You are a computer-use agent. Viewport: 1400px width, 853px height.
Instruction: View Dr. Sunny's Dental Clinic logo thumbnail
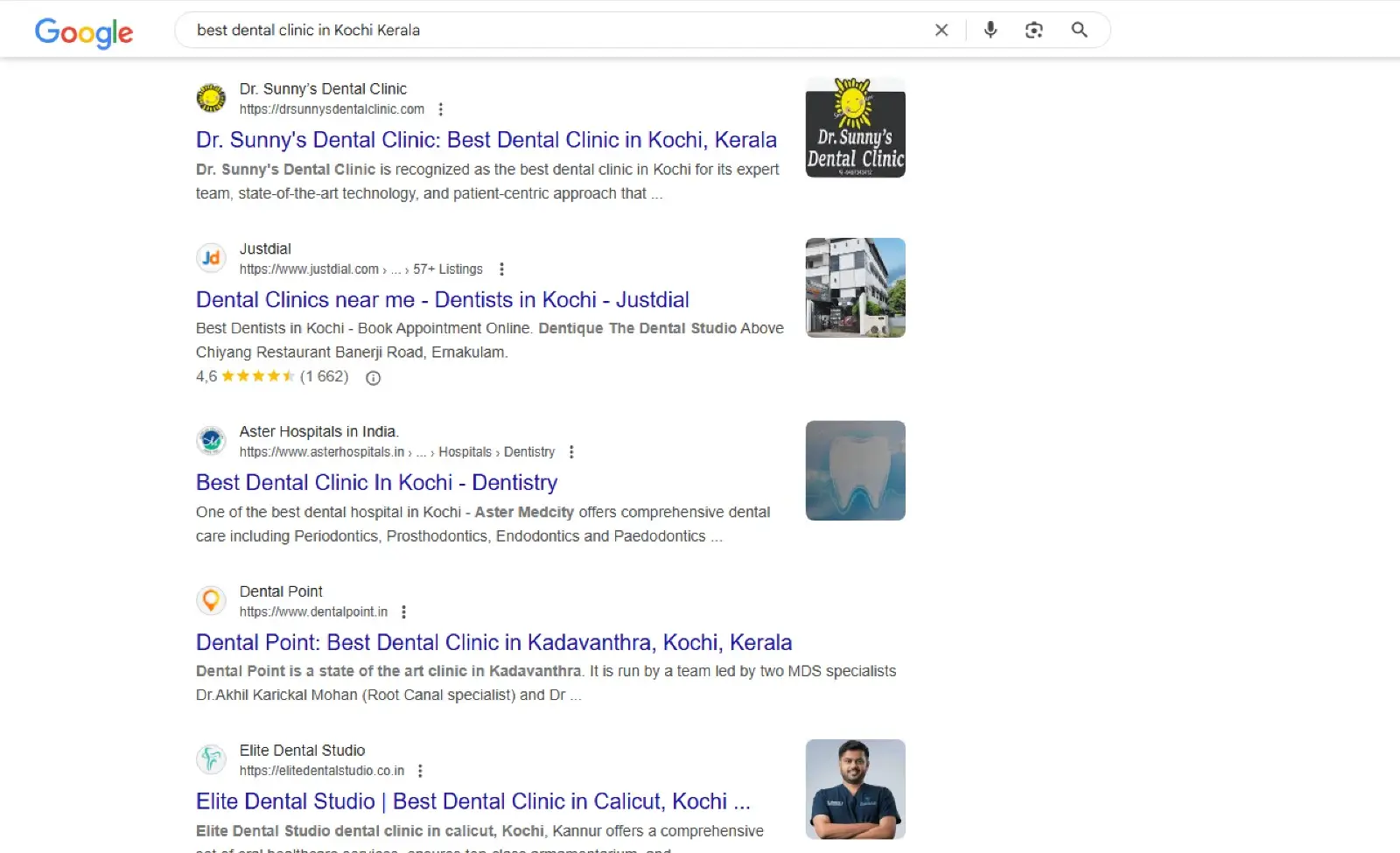pos(856,128)
